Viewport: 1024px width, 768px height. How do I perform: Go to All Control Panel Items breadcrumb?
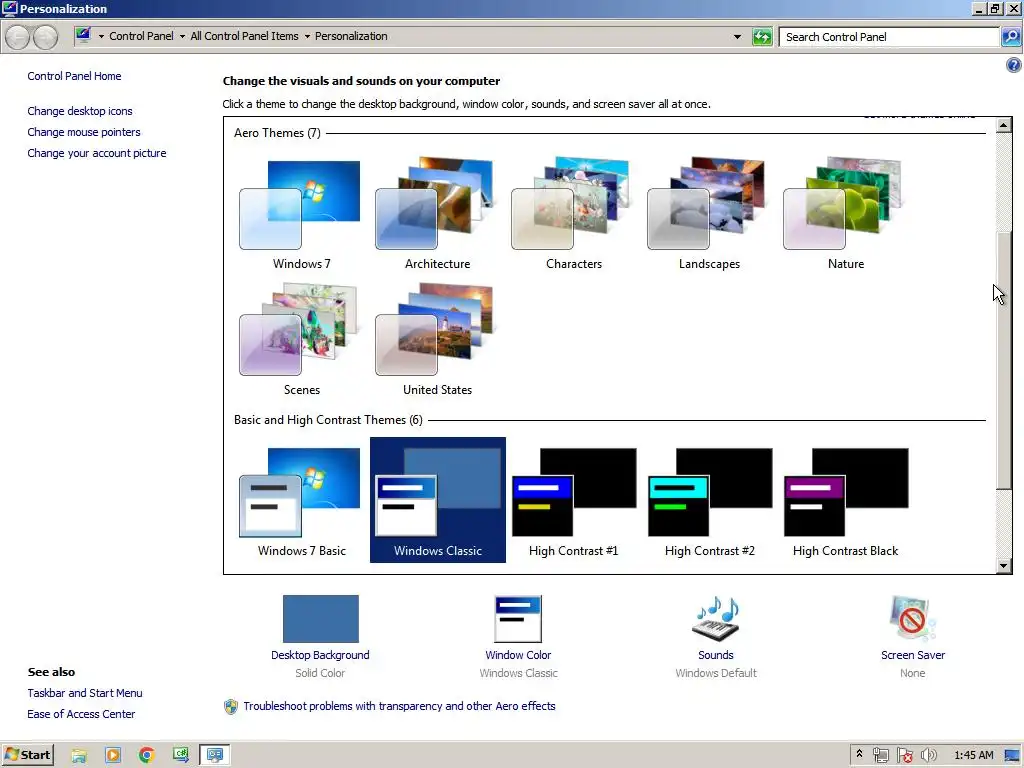(244, 37)
